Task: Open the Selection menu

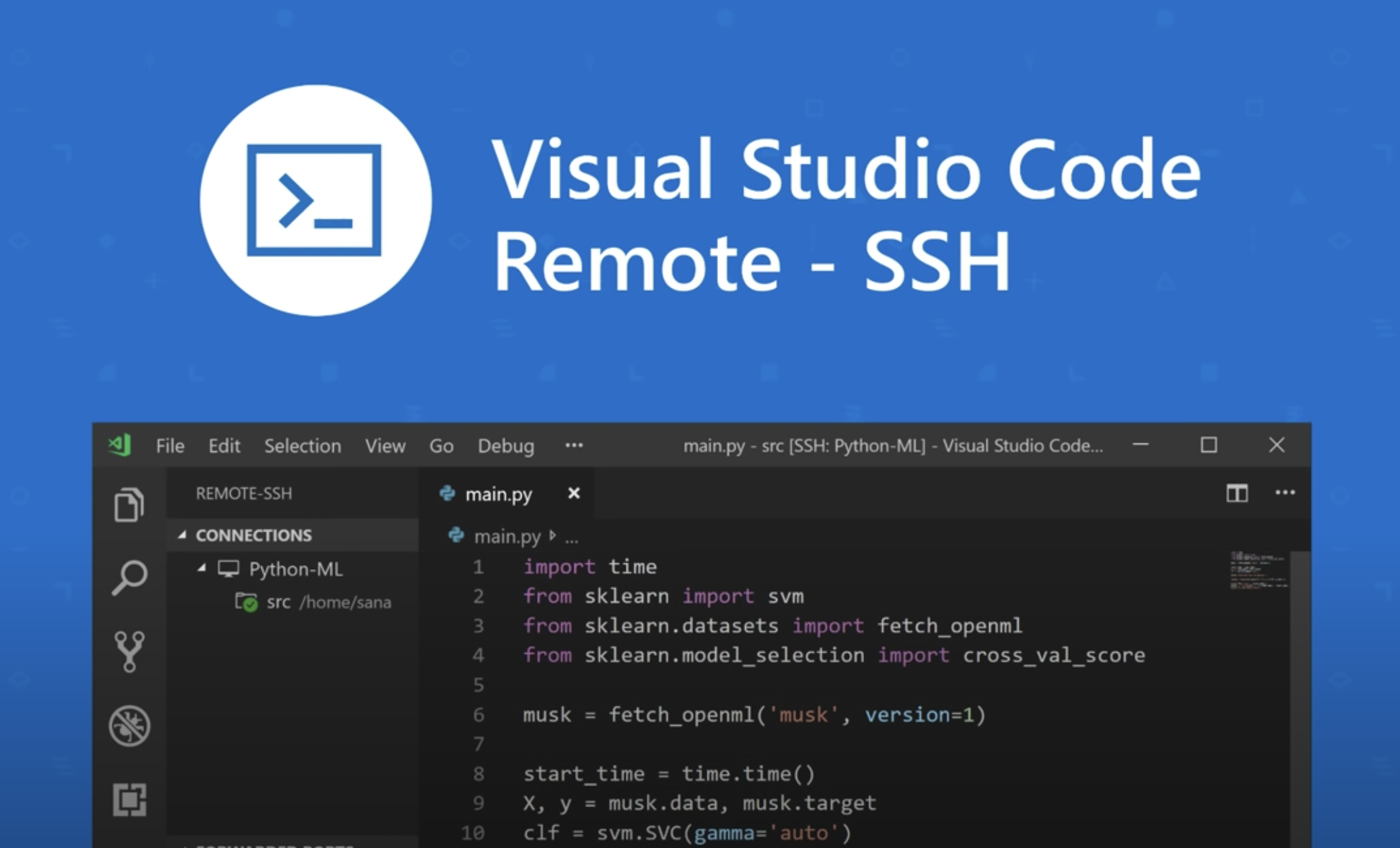Action: point(302,446)
